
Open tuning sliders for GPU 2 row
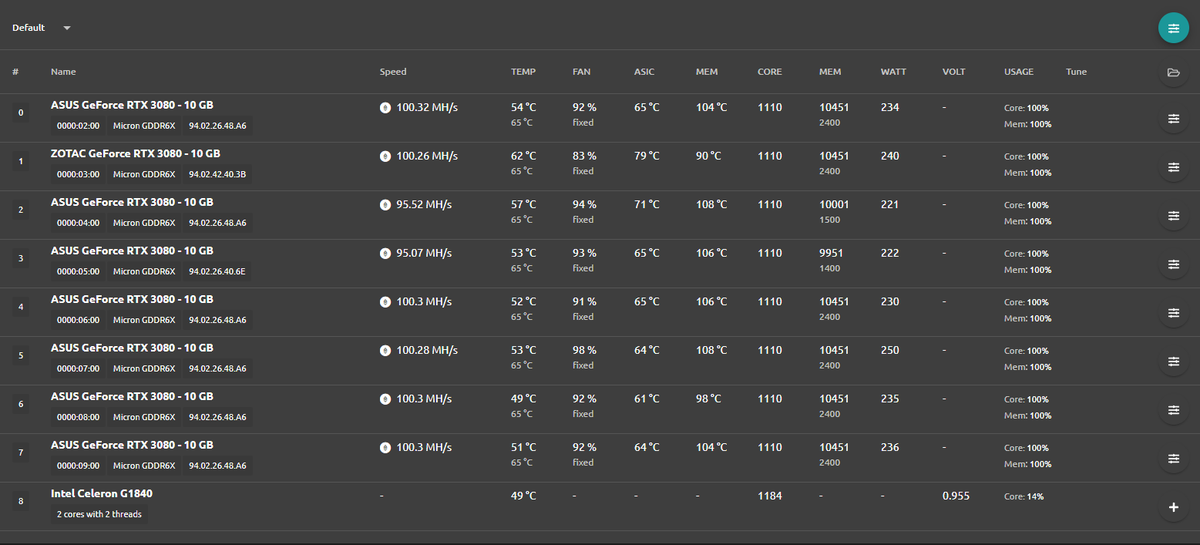pyautogui.click(x=1173, y=216)
